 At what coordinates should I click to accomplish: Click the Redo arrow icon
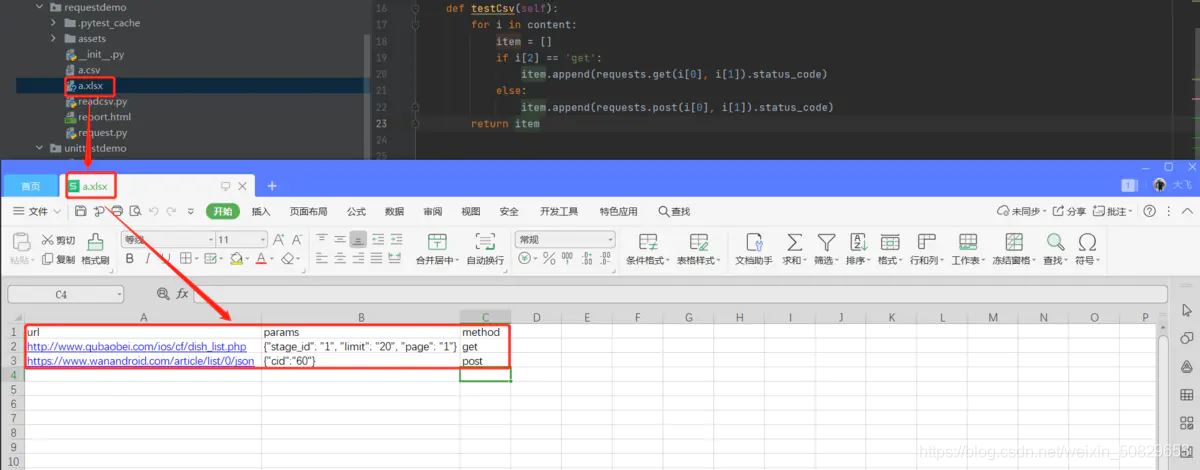[172, 211]
